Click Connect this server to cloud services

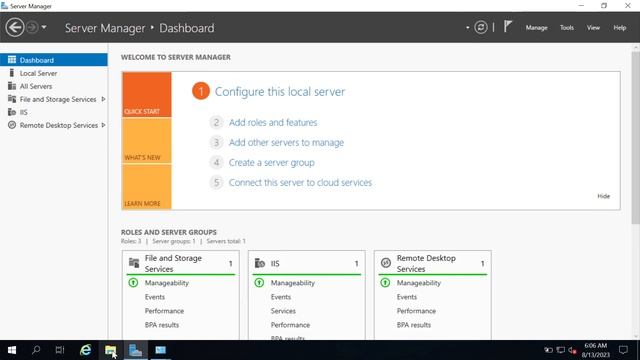[300, 182]
